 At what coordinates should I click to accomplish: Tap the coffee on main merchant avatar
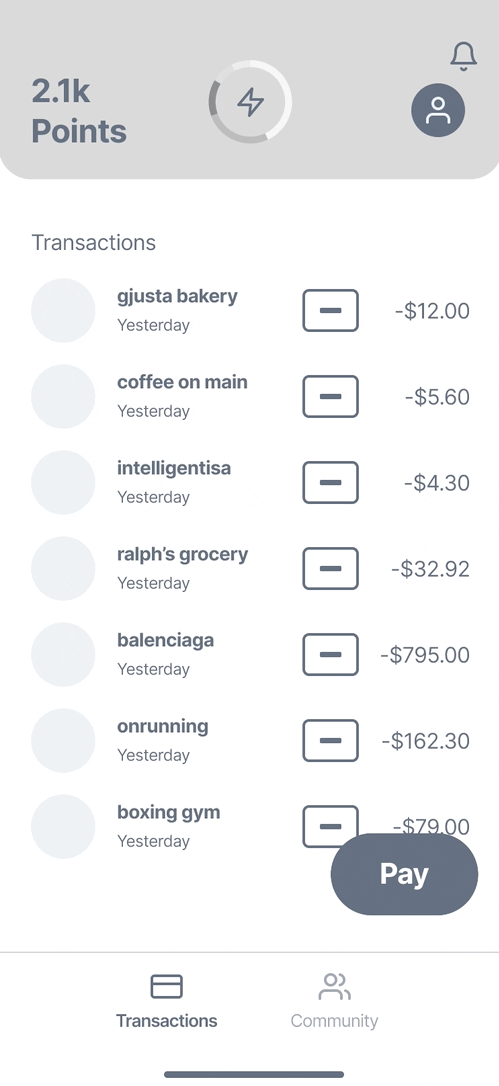pos(63,396)
